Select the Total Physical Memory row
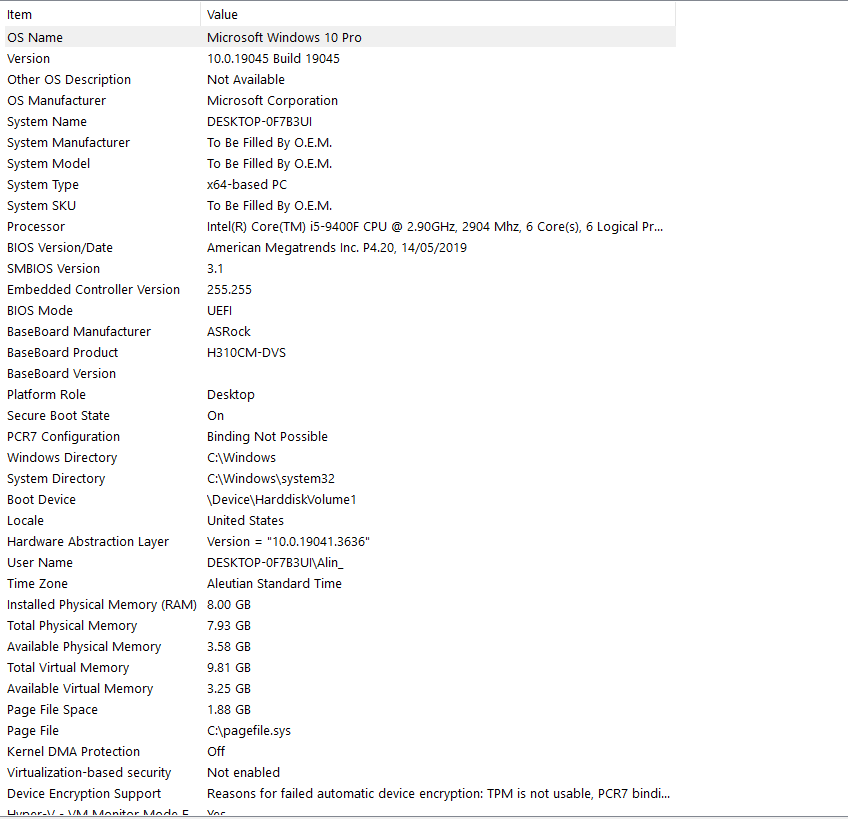This screenshot has height=819, width=848. click(x=340, y=626)
